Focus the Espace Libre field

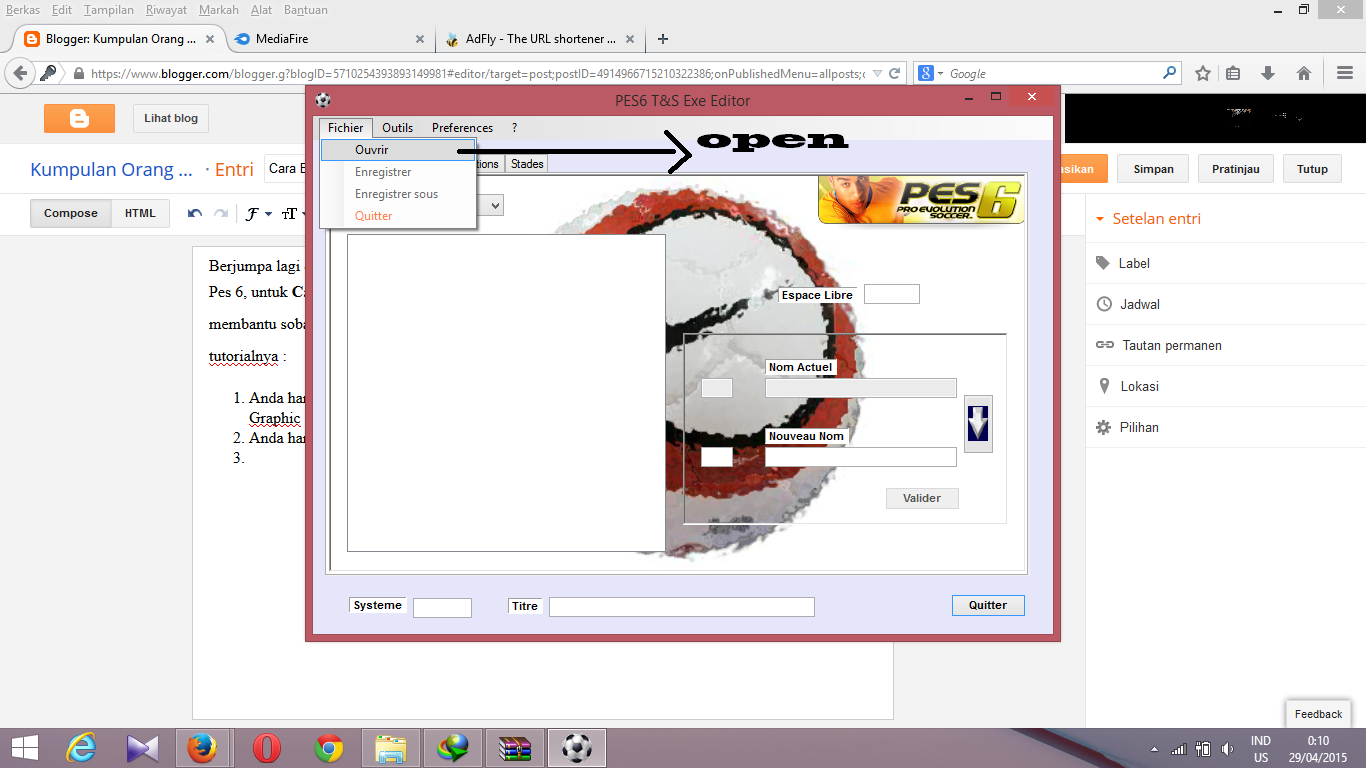(891, 294)
